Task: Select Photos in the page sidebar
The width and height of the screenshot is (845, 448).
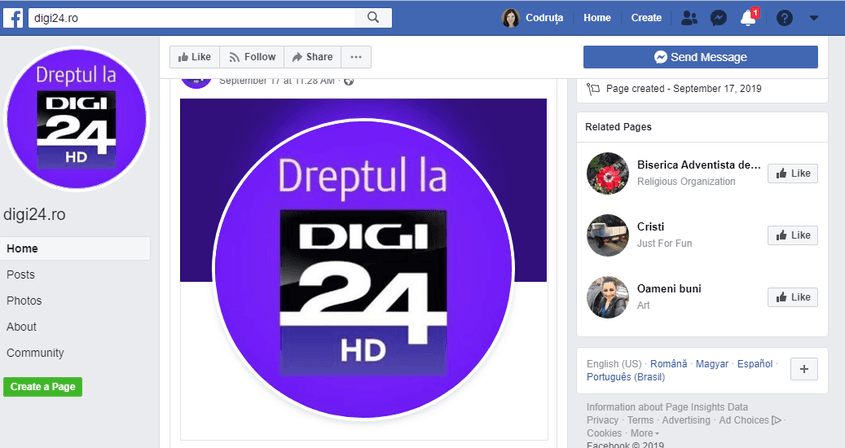Action: point(24,301)
